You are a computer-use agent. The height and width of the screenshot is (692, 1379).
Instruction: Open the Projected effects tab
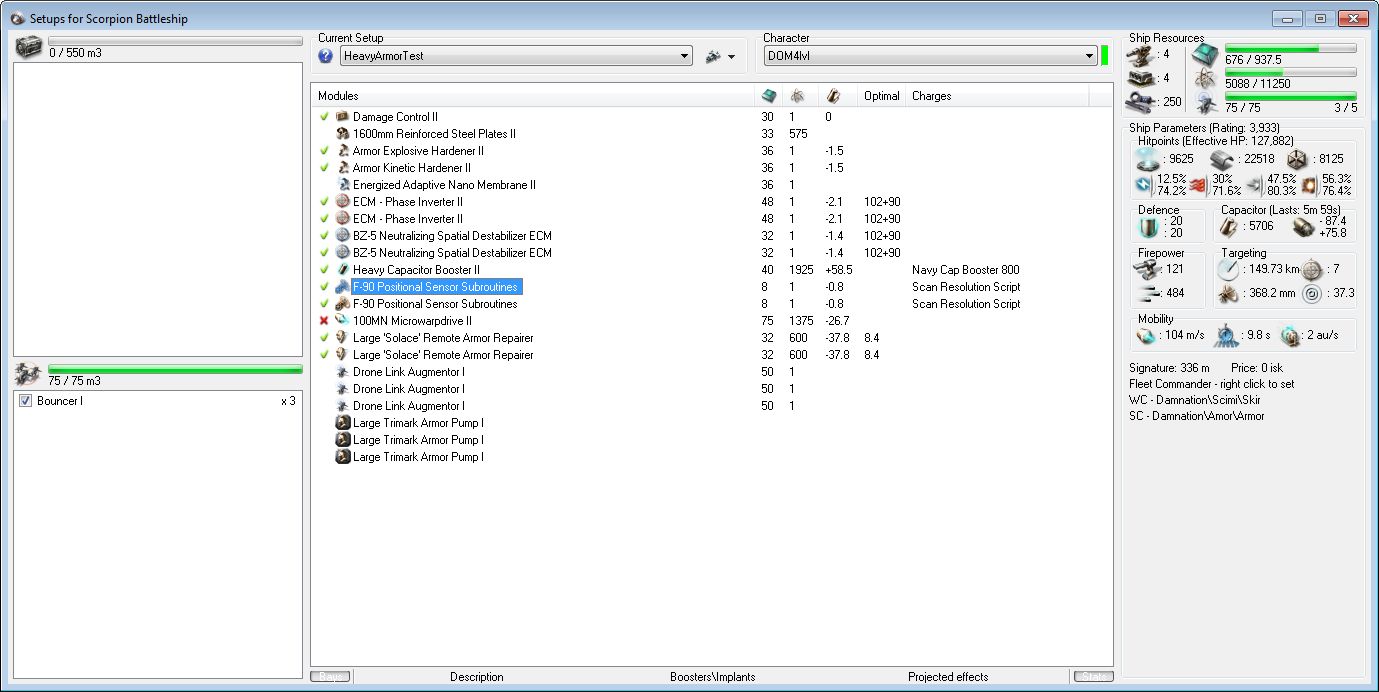pyautogui.click(x=948, y=677)
